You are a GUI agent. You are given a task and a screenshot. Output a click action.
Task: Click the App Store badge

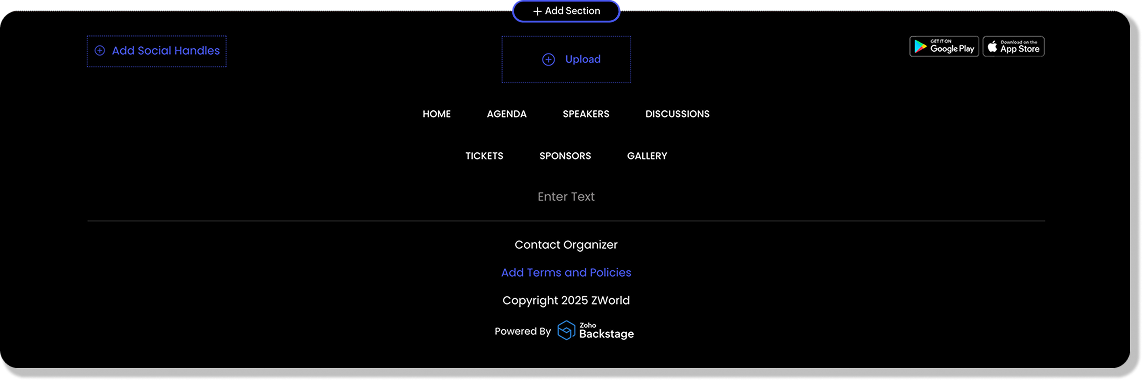[x=1013, y=47]
